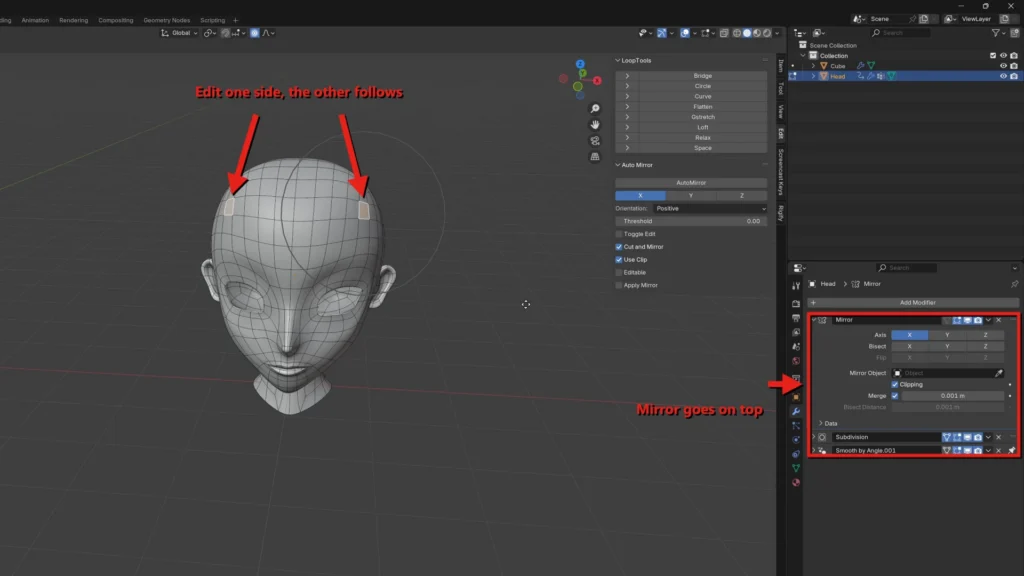Viewport: 1024px width, 576px height.
Task: Toggle Collection exclude checkbox in outliner
Action: pyautogui.click(x=993, y=56)
